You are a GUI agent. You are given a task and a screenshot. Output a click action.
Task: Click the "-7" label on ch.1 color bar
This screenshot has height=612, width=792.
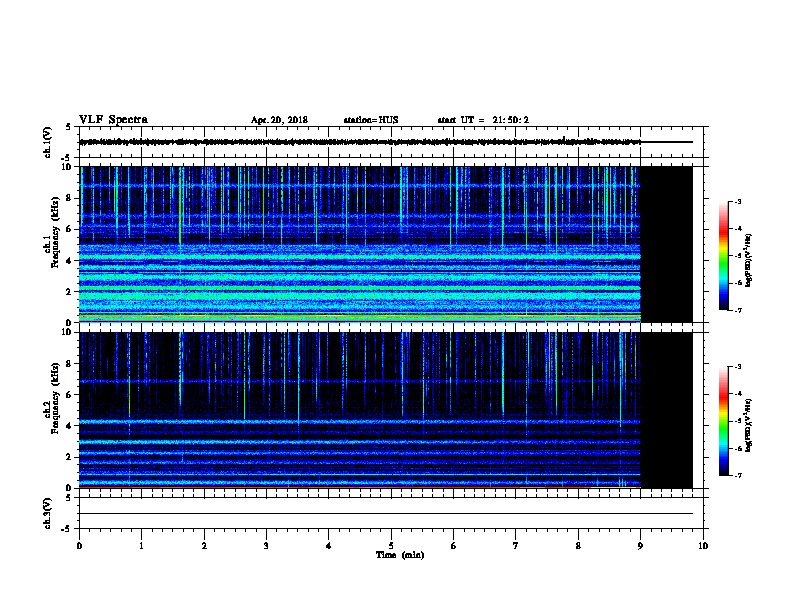pos(738,310)
